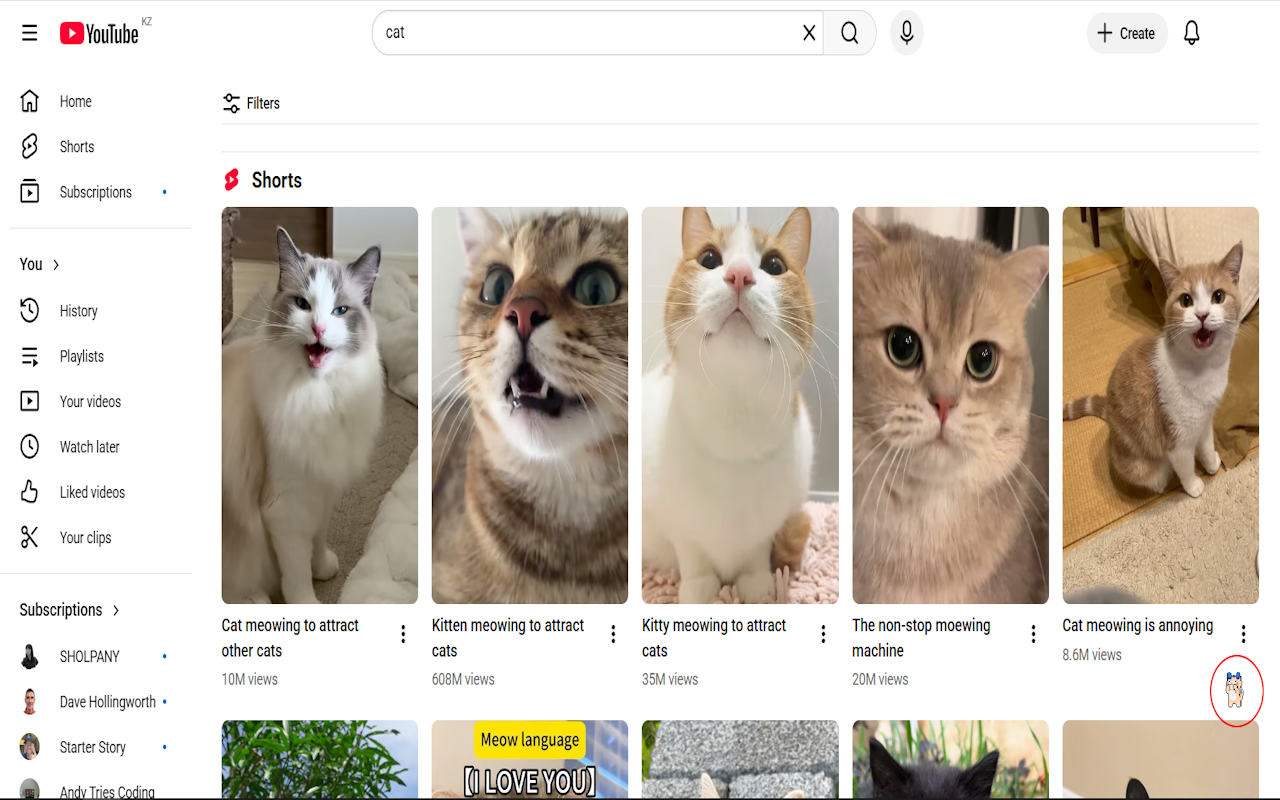Open Shorts from the sidebar
Image resolution: width=1280 pixels, height=800 pixels.
(76, 147)
